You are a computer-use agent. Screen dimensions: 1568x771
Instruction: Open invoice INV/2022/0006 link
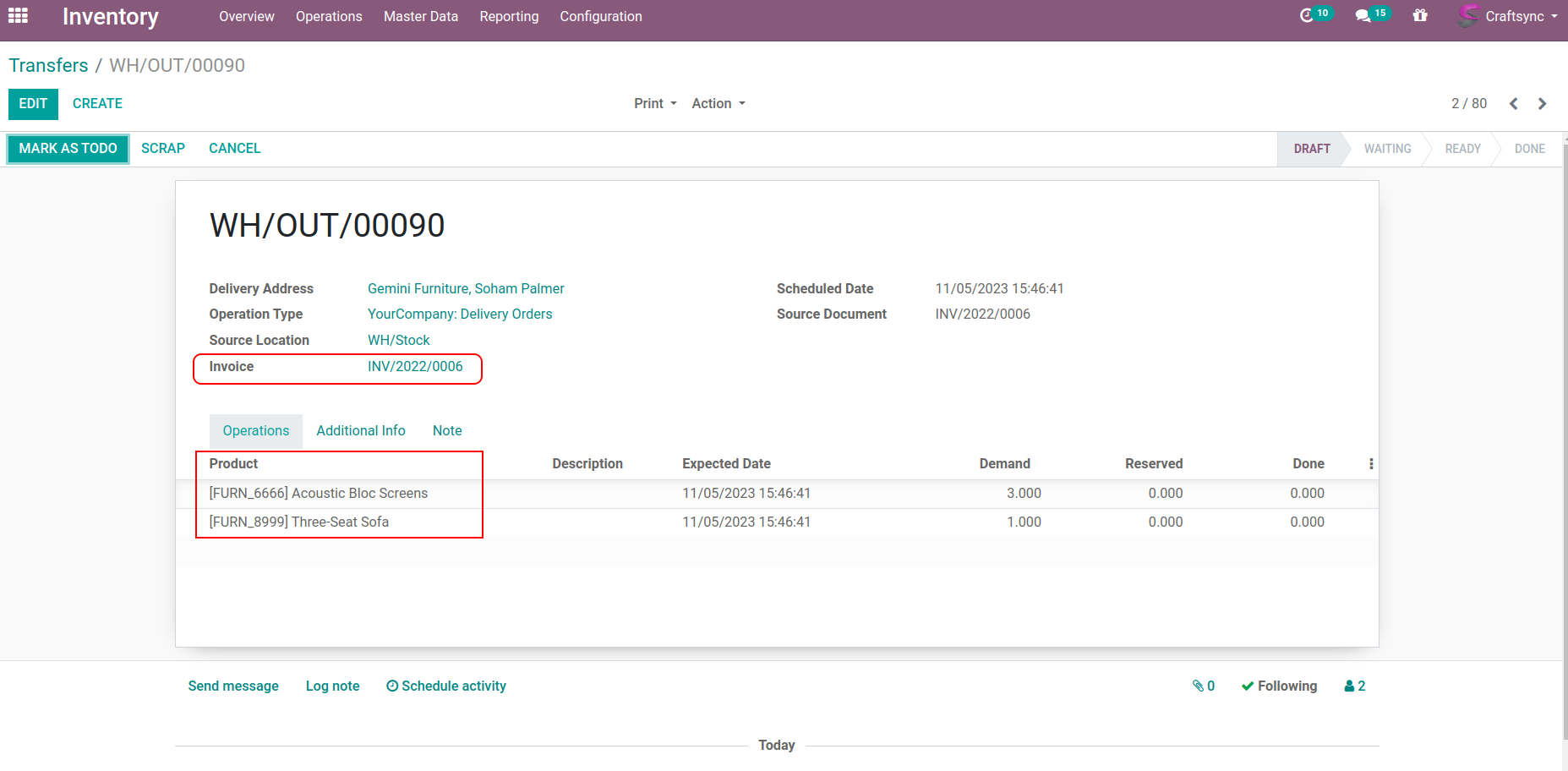coord(415,367)
